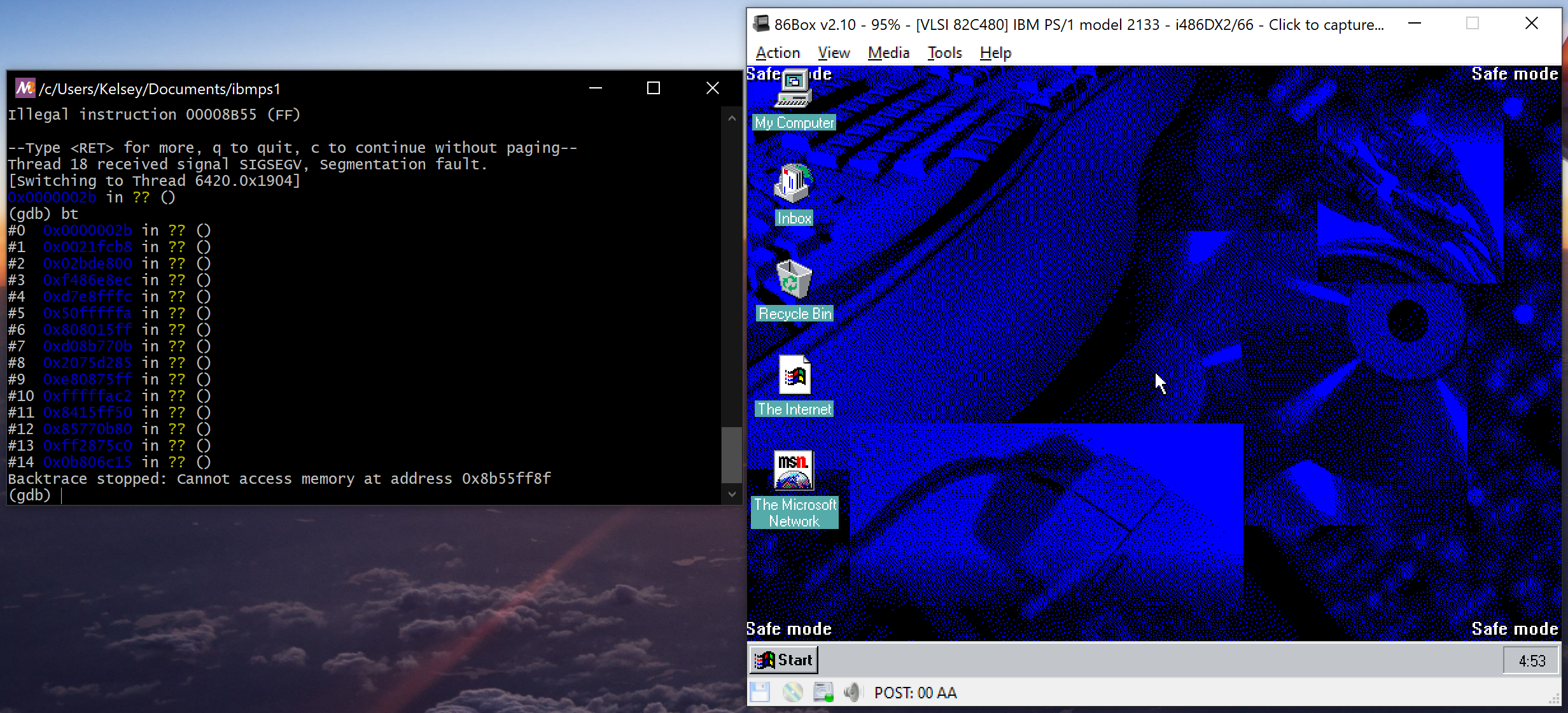This screenshot has height=713, width=1568.
Task: Open the Action menu in 86Box
Action: 778,53
